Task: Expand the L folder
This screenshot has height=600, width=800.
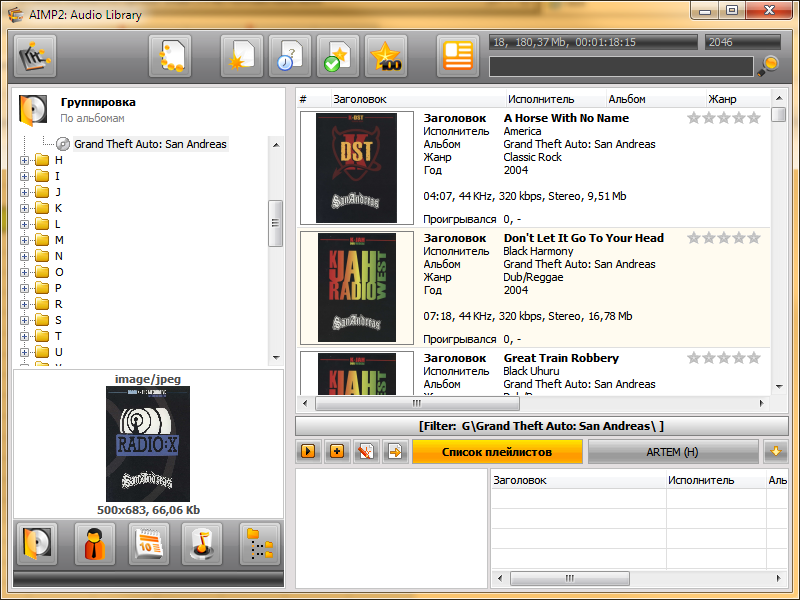Action: (24, 224)
